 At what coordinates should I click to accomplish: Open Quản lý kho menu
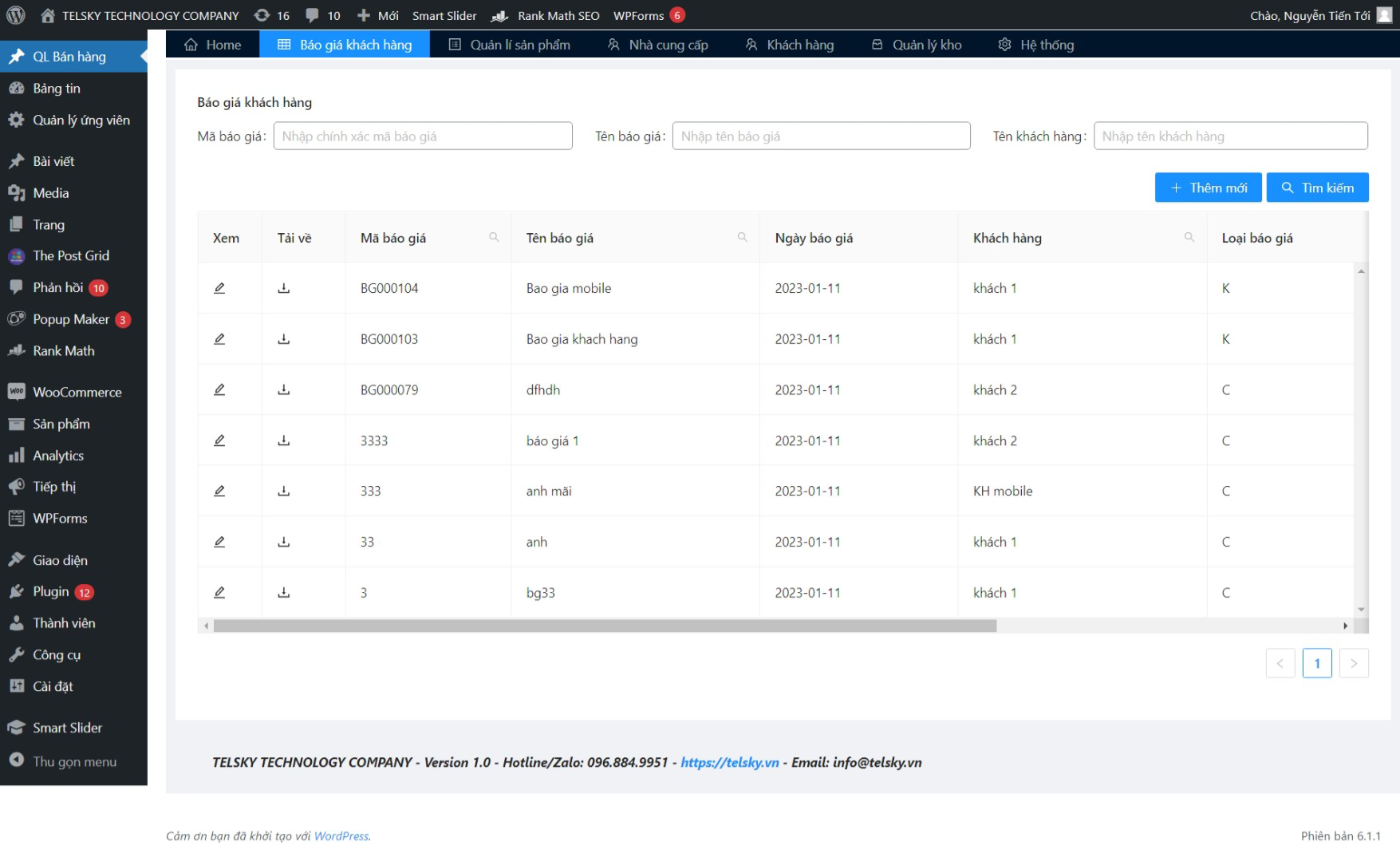[917, 45]
